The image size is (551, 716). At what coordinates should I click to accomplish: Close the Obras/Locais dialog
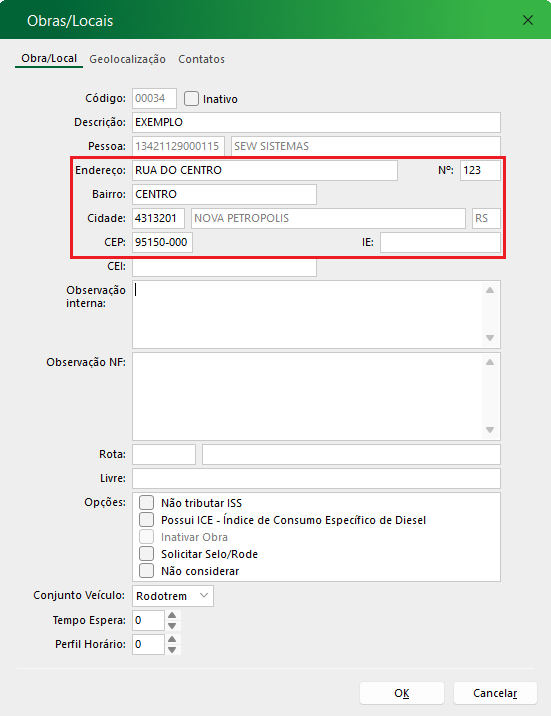click(x=528, y=20)
